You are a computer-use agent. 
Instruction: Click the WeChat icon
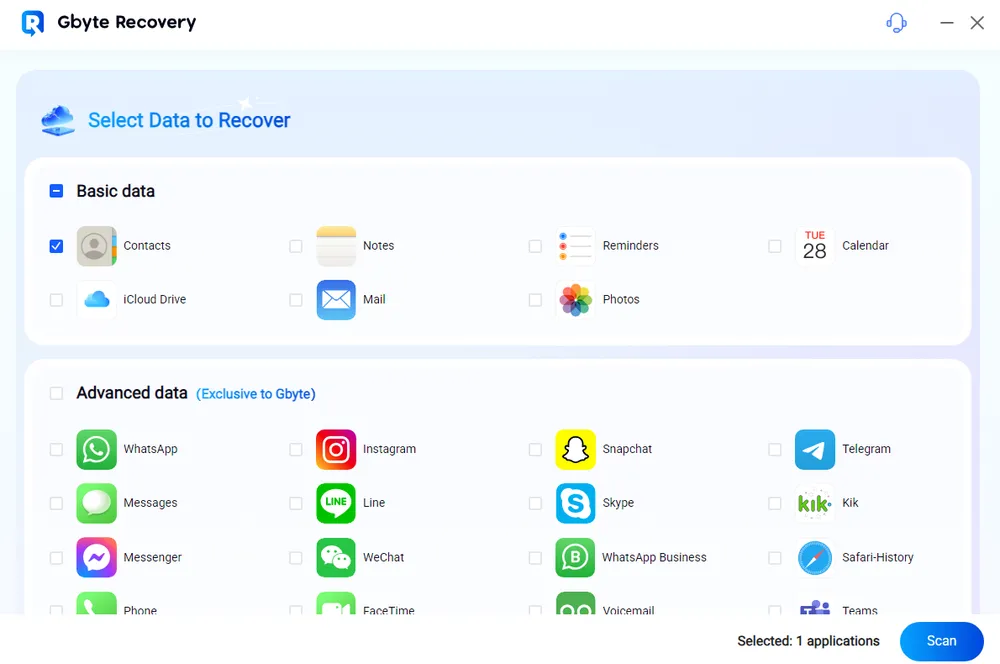(x=336, y=557)
